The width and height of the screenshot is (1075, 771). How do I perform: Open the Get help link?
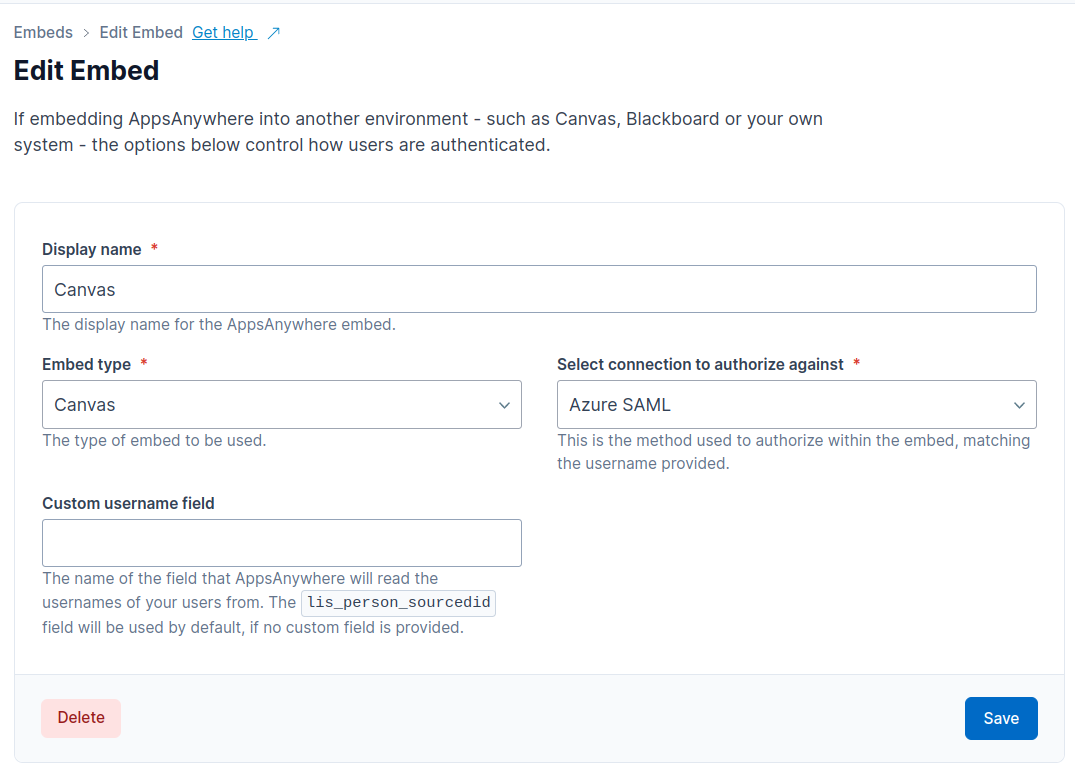click(x=223, y=33)
